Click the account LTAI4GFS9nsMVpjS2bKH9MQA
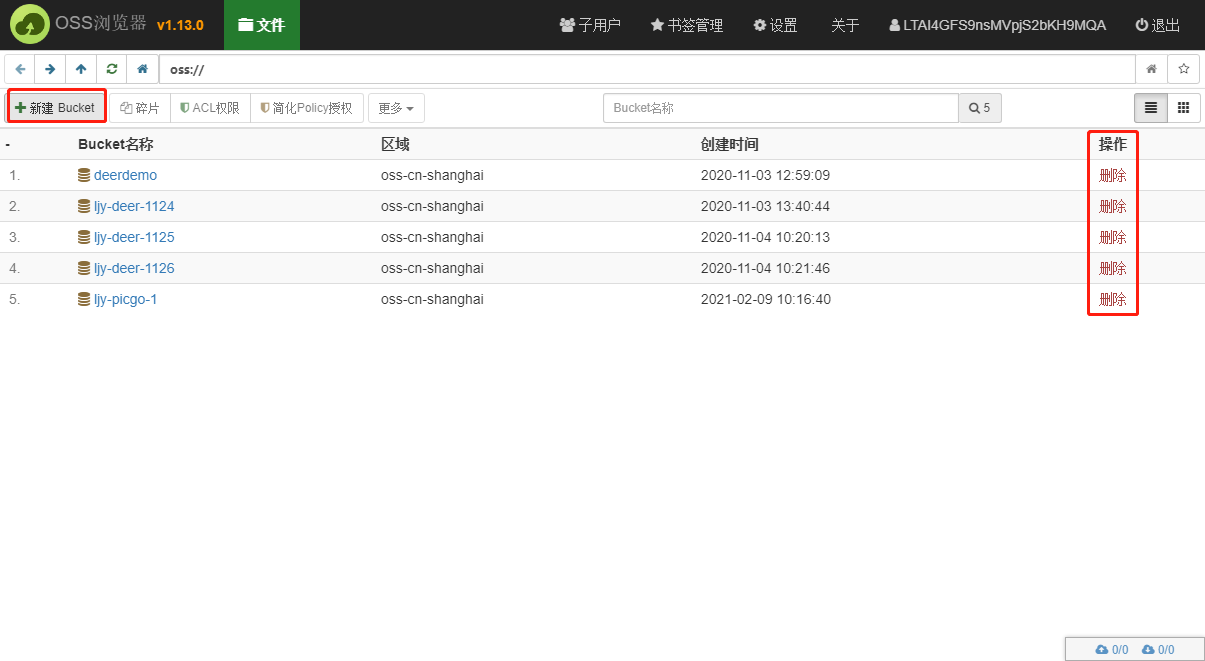This screenshot has width=1205, height=661. click(x=997, y=25)
